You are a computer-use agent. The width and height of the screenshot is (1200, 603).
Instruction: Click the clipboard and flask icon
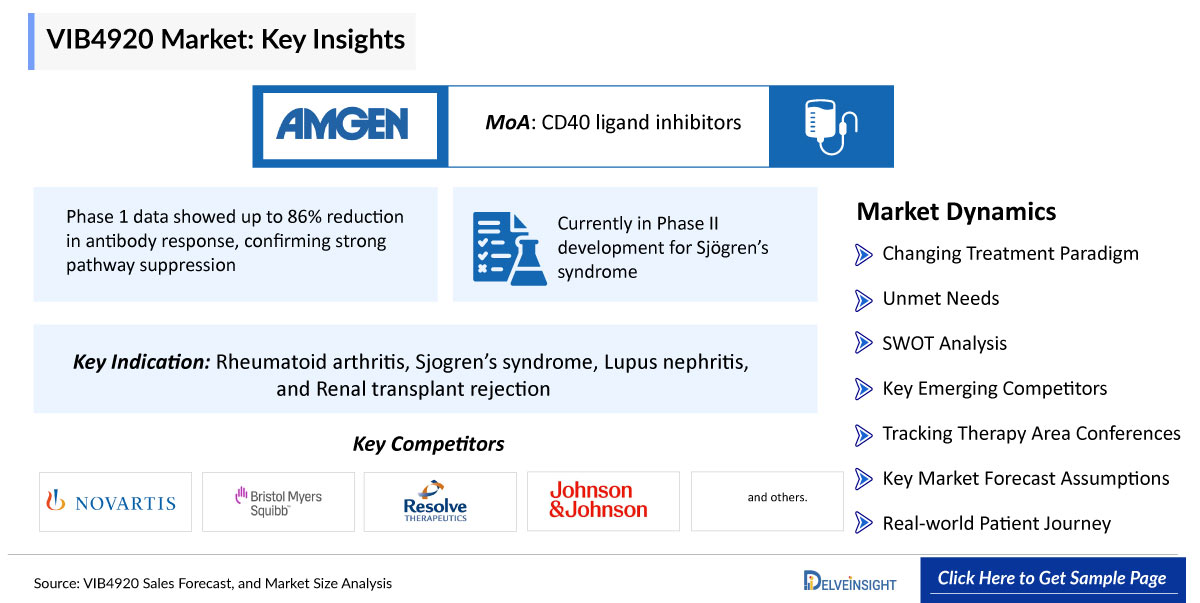click(x=509, y=248)
